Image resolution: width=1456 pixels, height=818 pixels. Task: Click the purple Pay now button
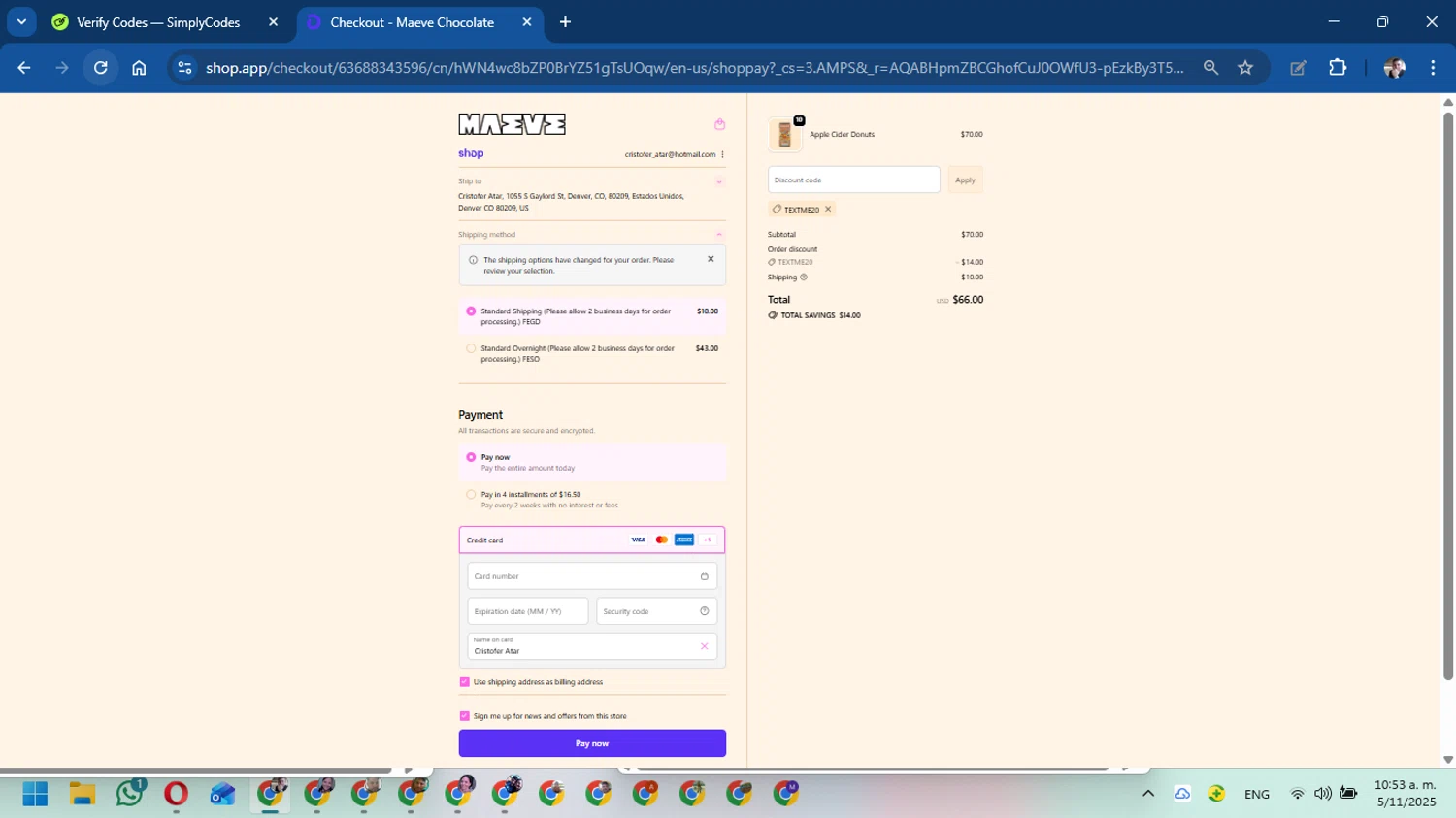(592, 743)
